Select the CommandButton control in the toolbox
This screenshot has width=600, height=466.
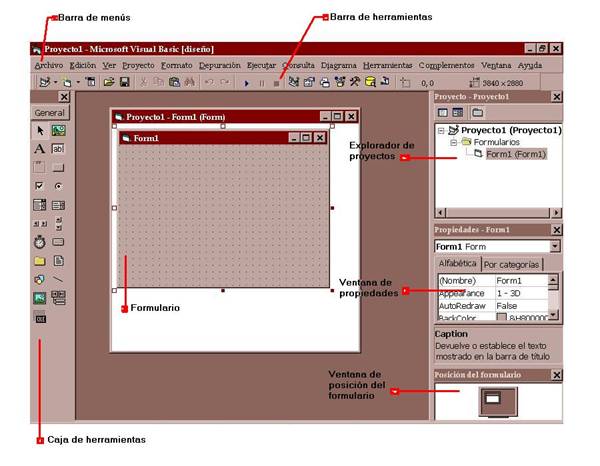click(58, 167)
